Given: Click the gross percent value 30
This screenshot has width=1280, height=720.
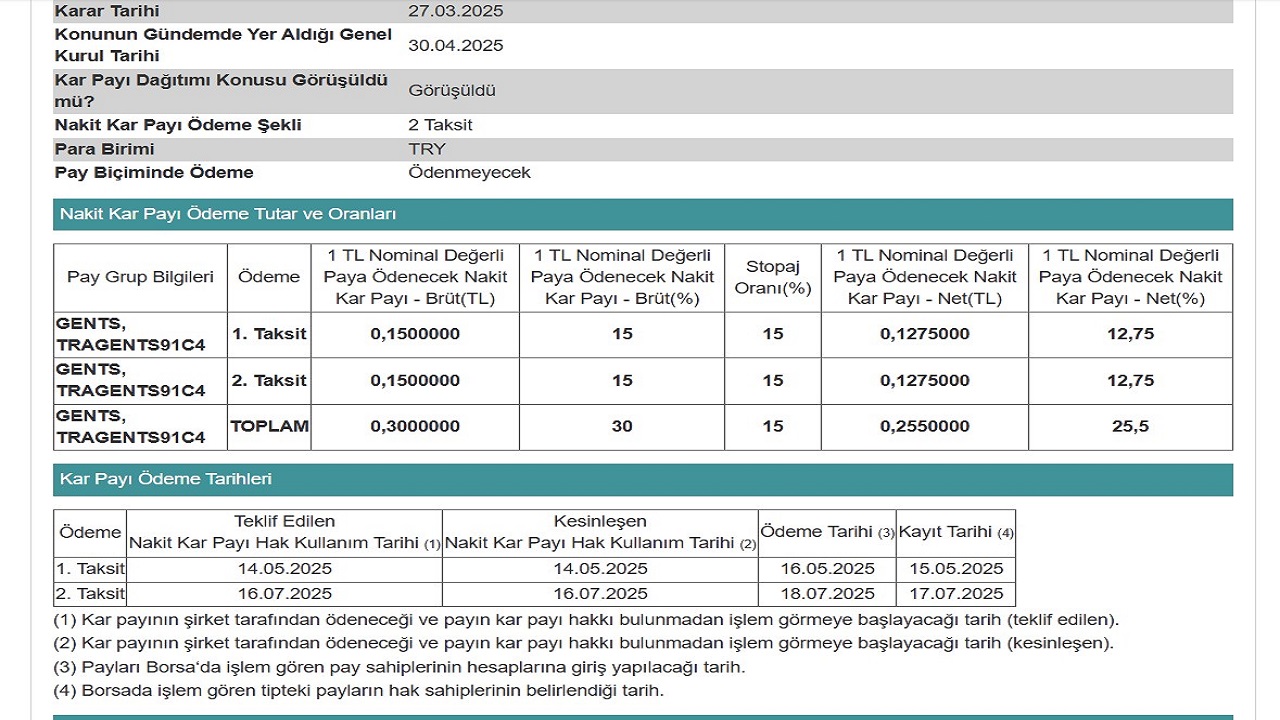Looking at the screenshot, I should (x=622, y=426).
